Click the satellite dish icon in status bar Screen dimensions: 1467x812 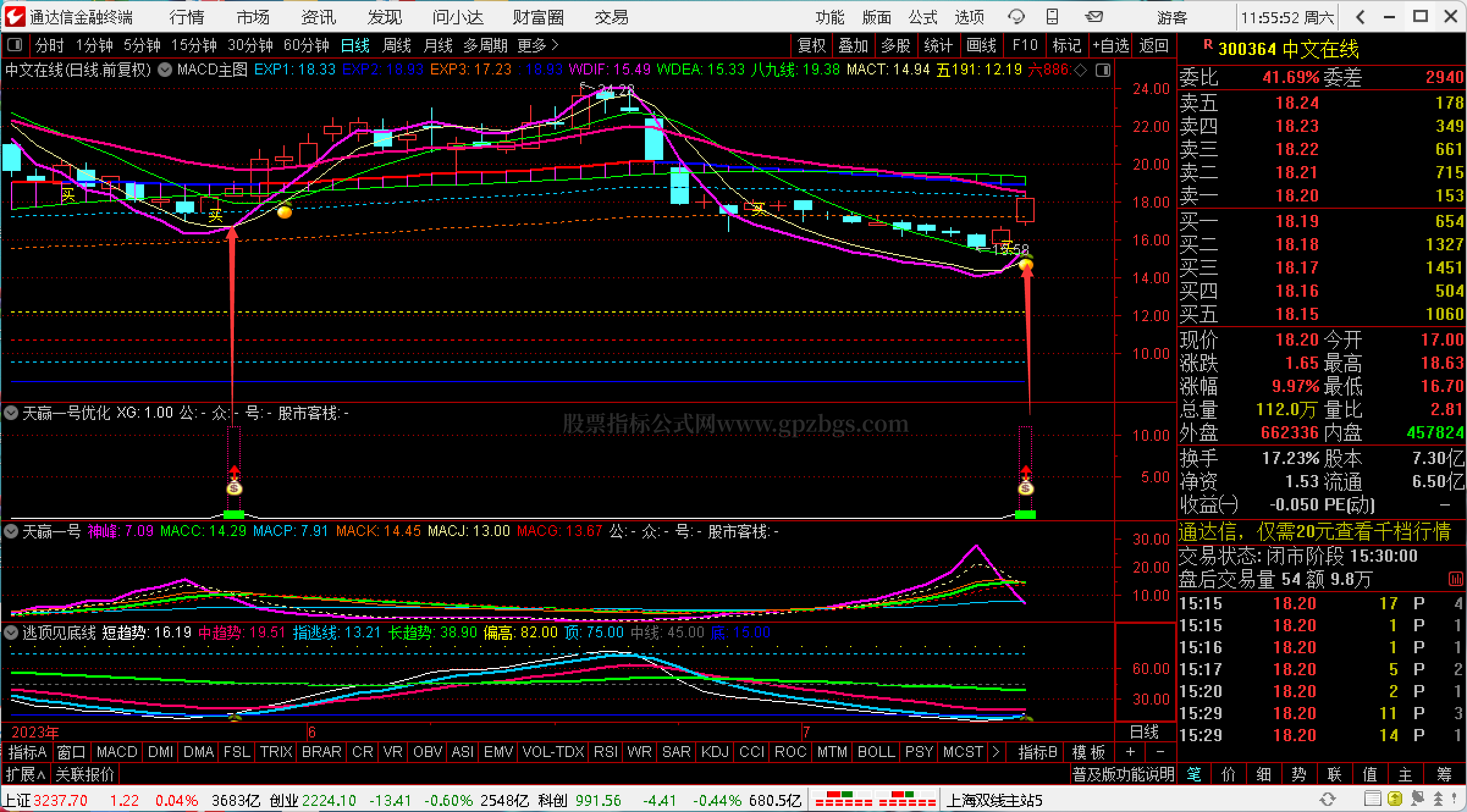(1417, 799)
